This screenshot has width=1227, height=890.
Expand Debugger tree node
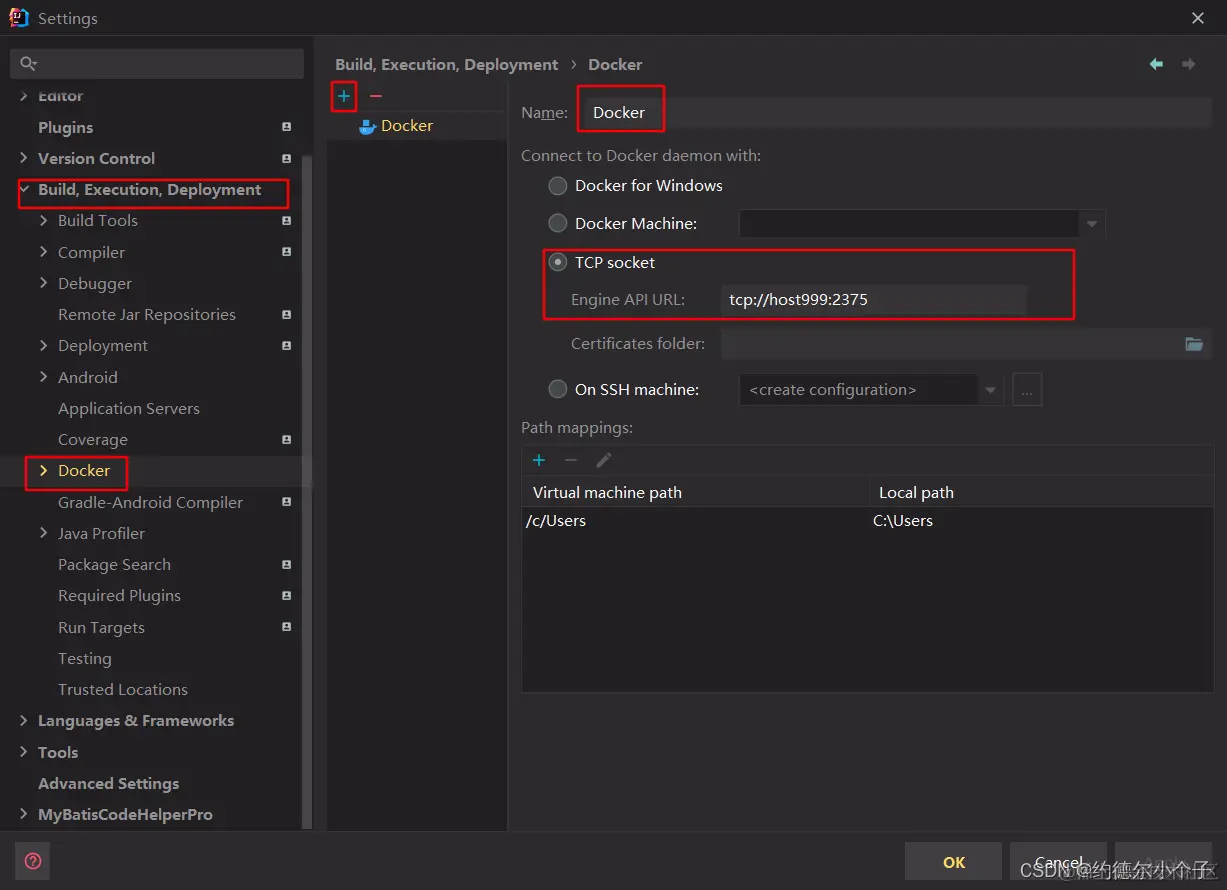[x=43, y=283]
